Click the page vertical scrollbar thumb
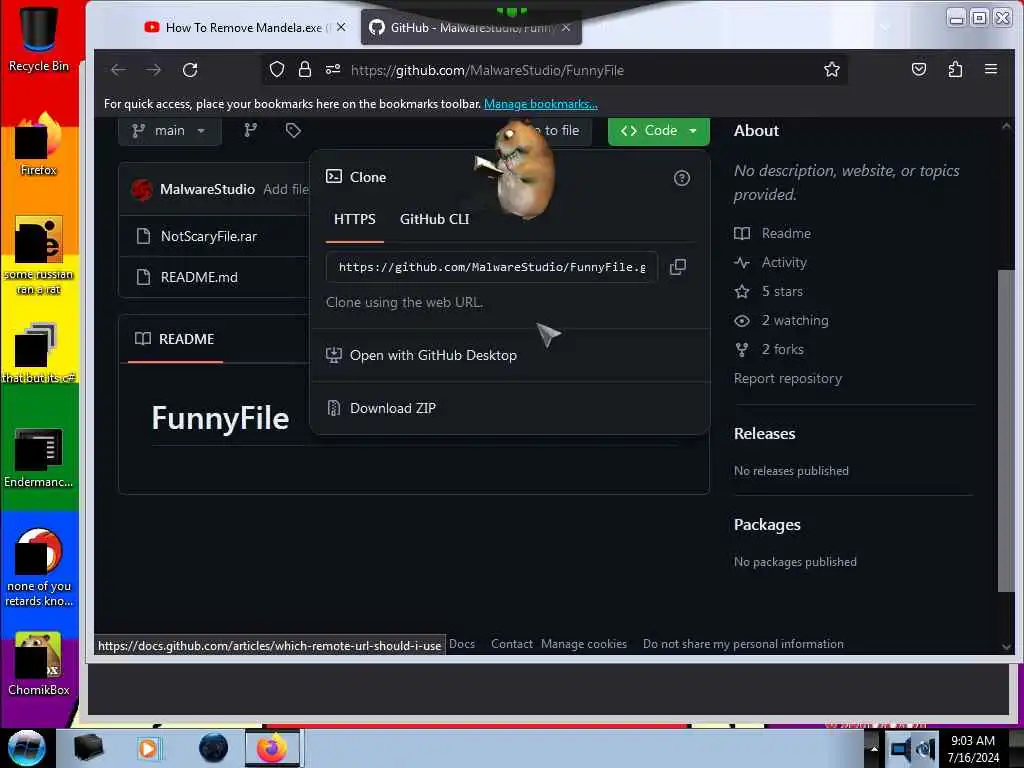1024x768 pixels. (x=1006, y=430)
